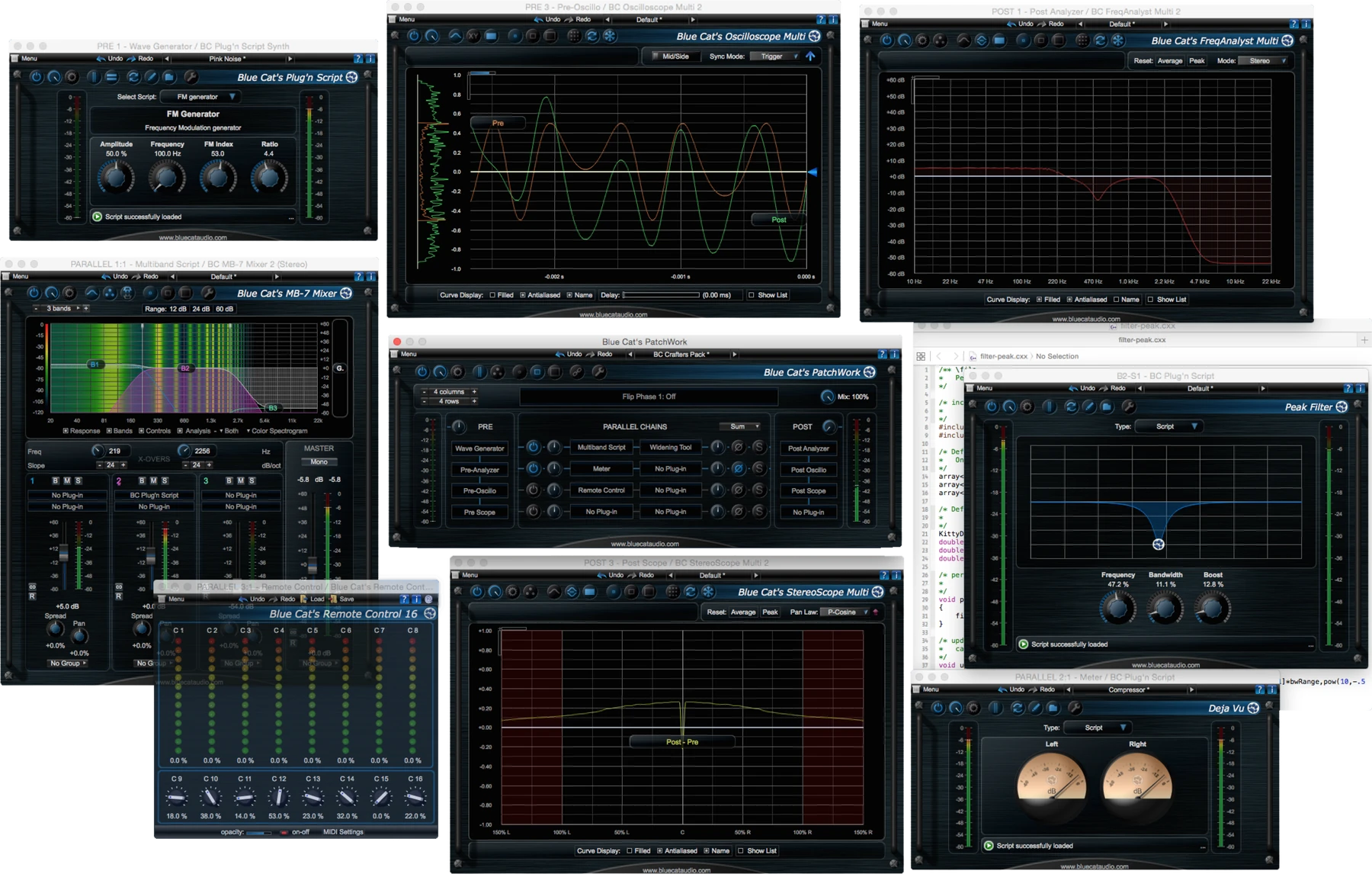Image resolution: width=1372 pixels, height=874 pixels.
Task: Go to next preset after BC Crafters Pack
Action: point(735,354)
